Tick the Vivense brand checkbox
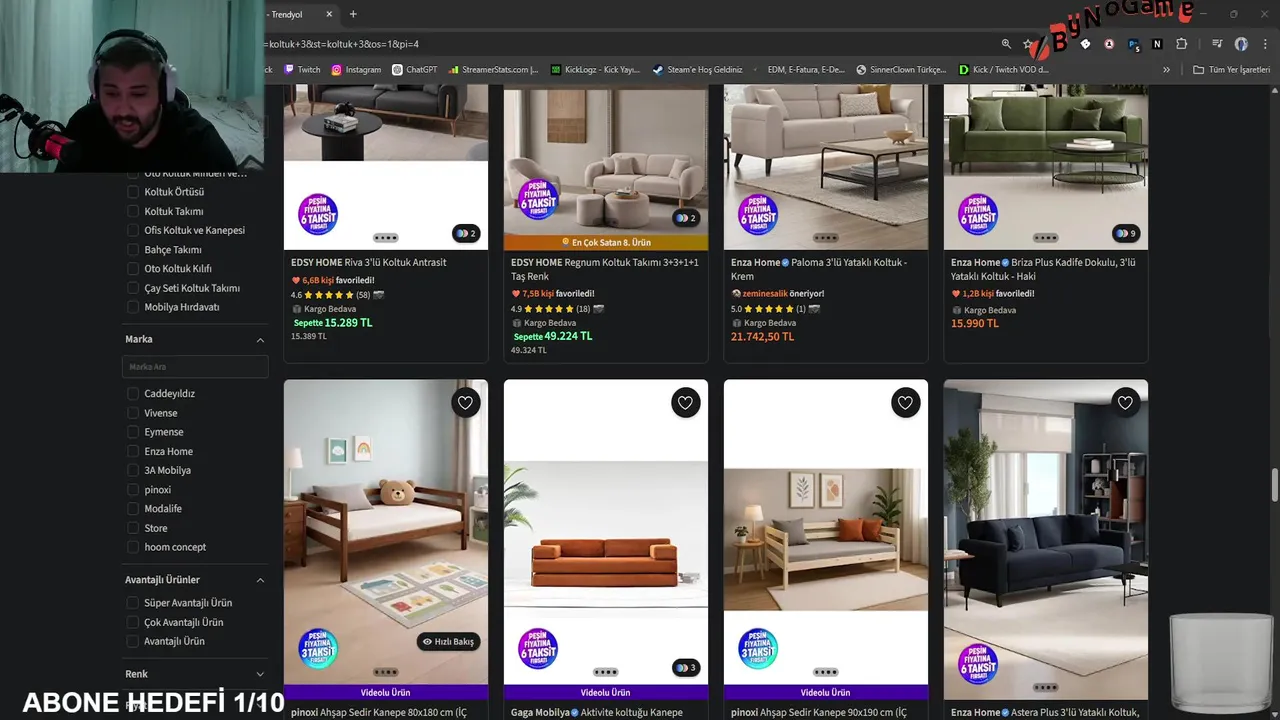 pos(133,413)
